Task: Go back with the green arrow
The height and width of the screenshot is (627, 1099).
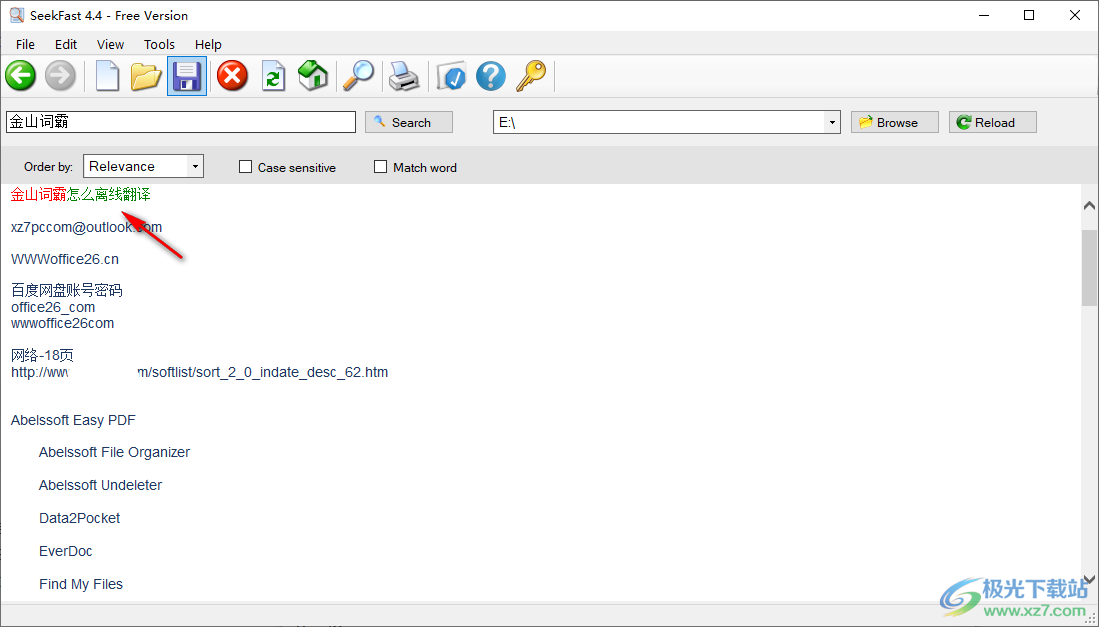Action: point(20,76)
